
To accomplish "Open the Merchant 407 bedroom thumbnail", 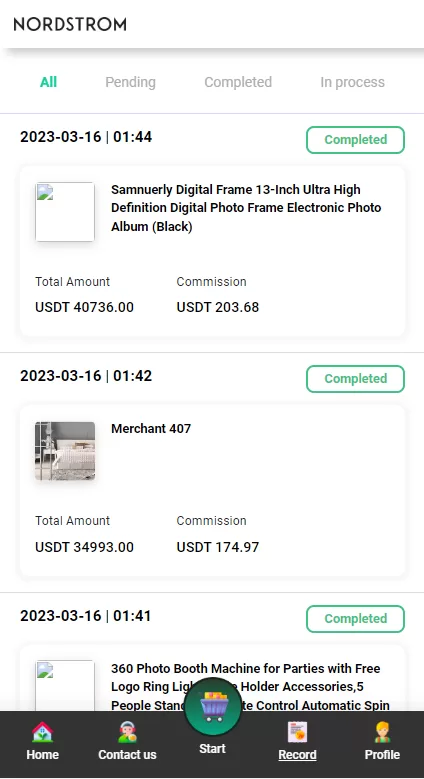I will (65, 451).
